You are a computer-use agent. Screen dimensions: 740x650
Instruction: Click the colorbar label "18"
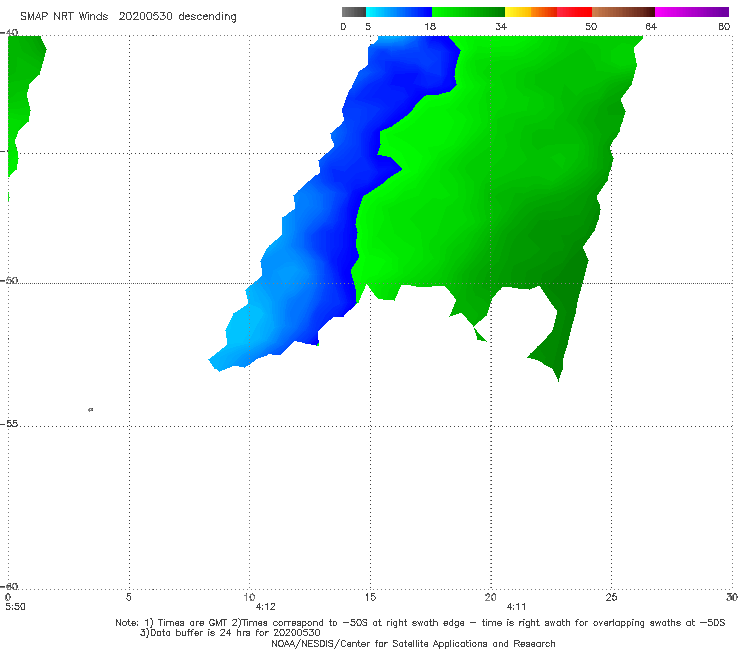pyautogui.click(x=429, y=26)
